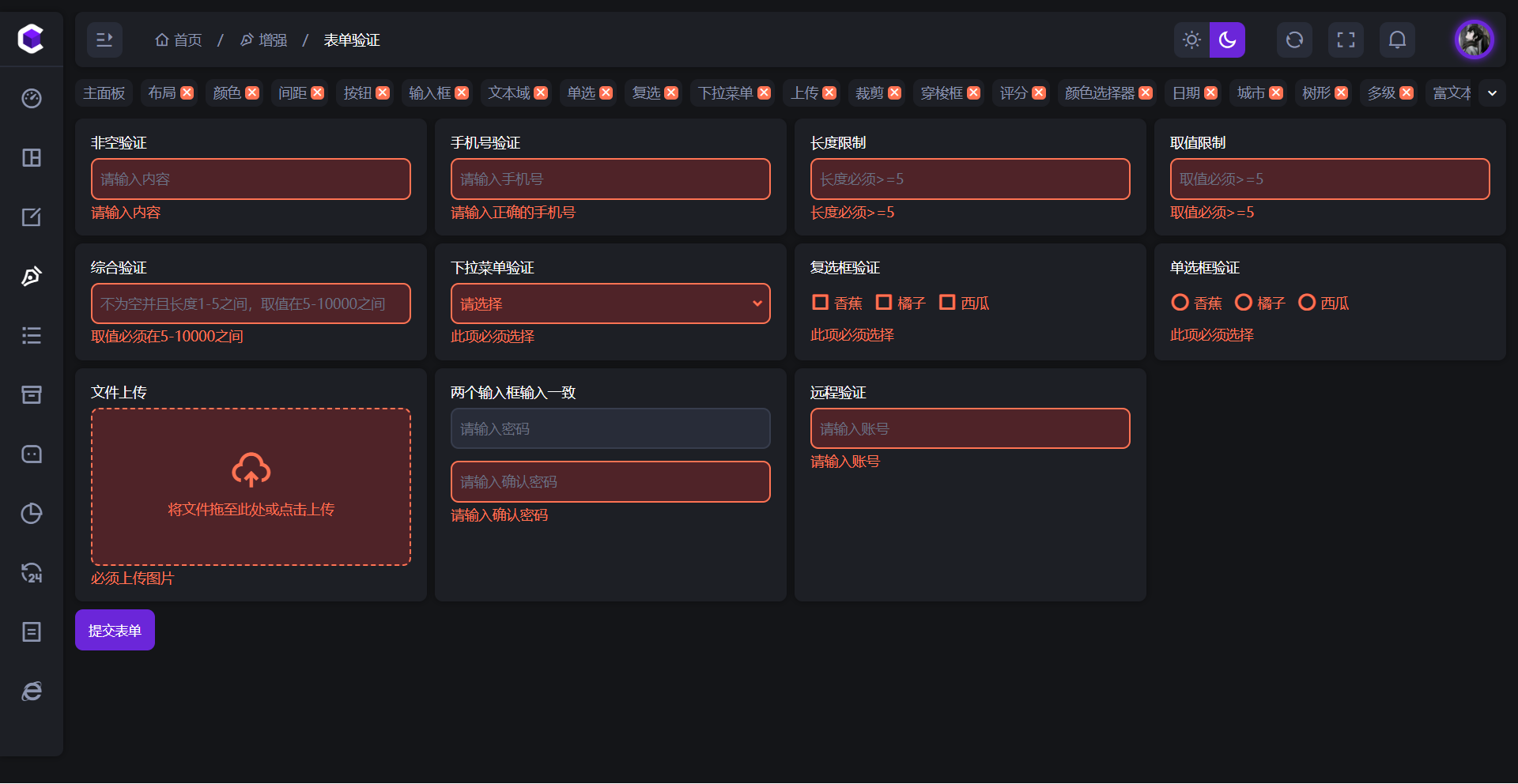Open the IE browser sidebar icon

[x=32, y=692]
